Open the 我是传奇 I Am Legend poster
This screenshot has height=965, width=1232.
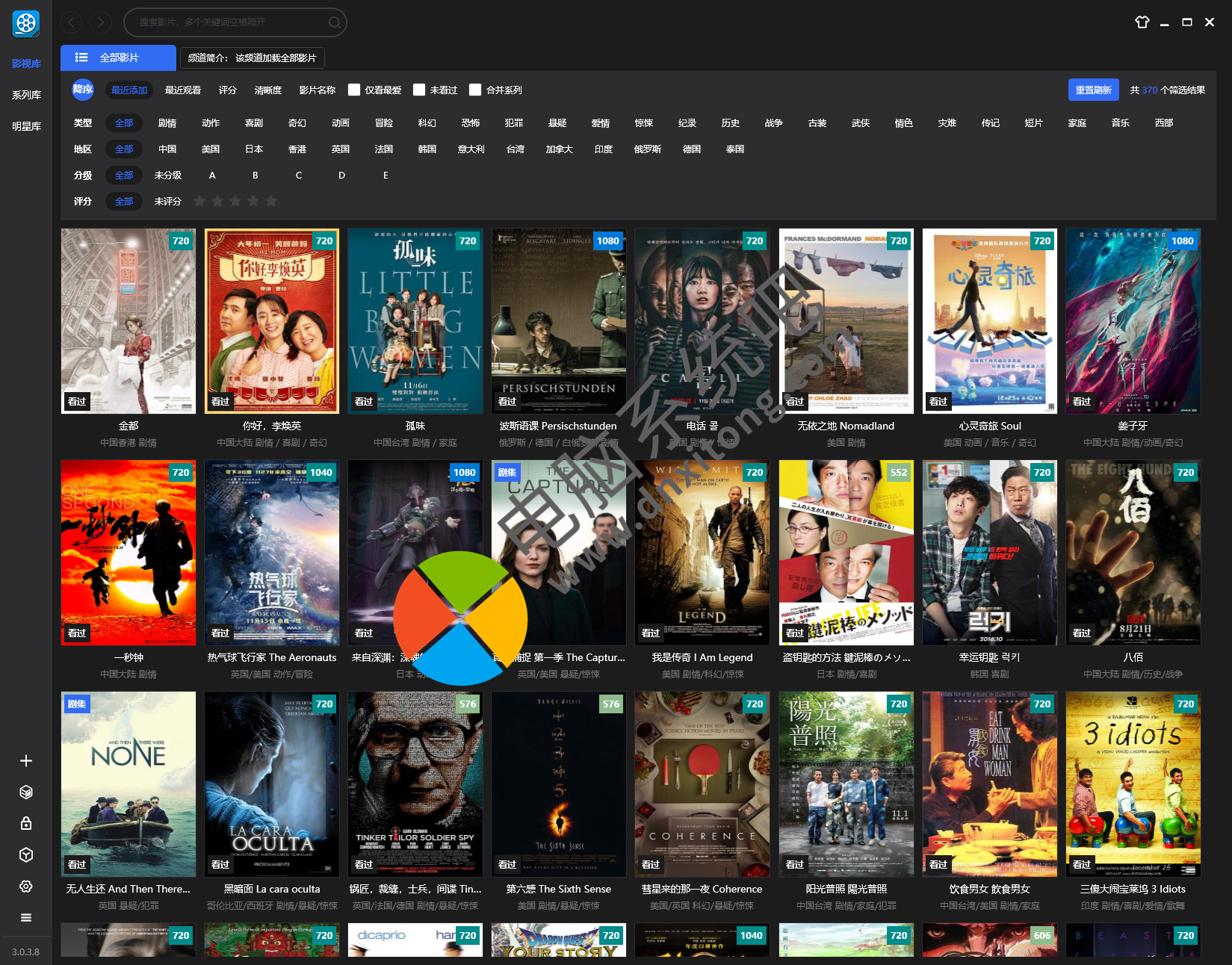click(702, 553)
